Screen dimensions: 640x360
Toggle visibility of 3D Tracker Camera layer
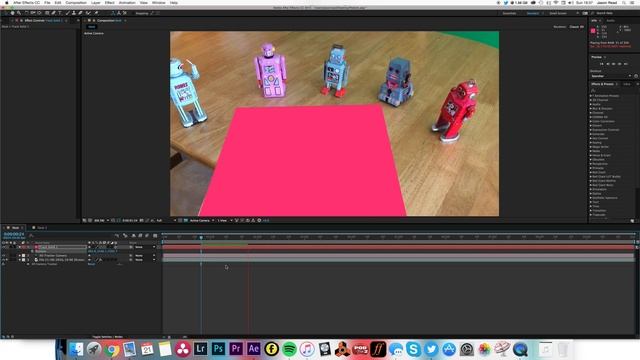tap(4, 256)
